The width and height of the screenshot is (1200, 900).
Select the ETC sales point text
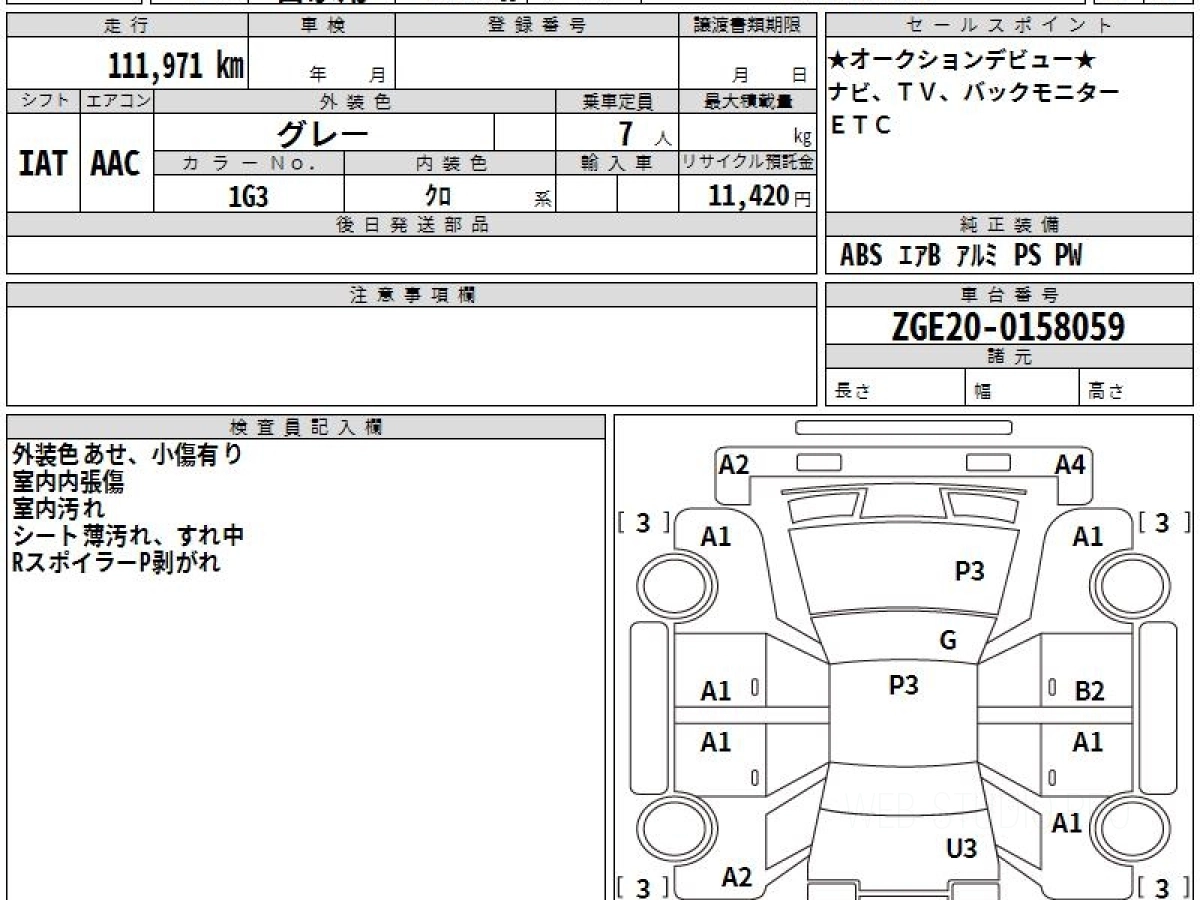(860, 125)
